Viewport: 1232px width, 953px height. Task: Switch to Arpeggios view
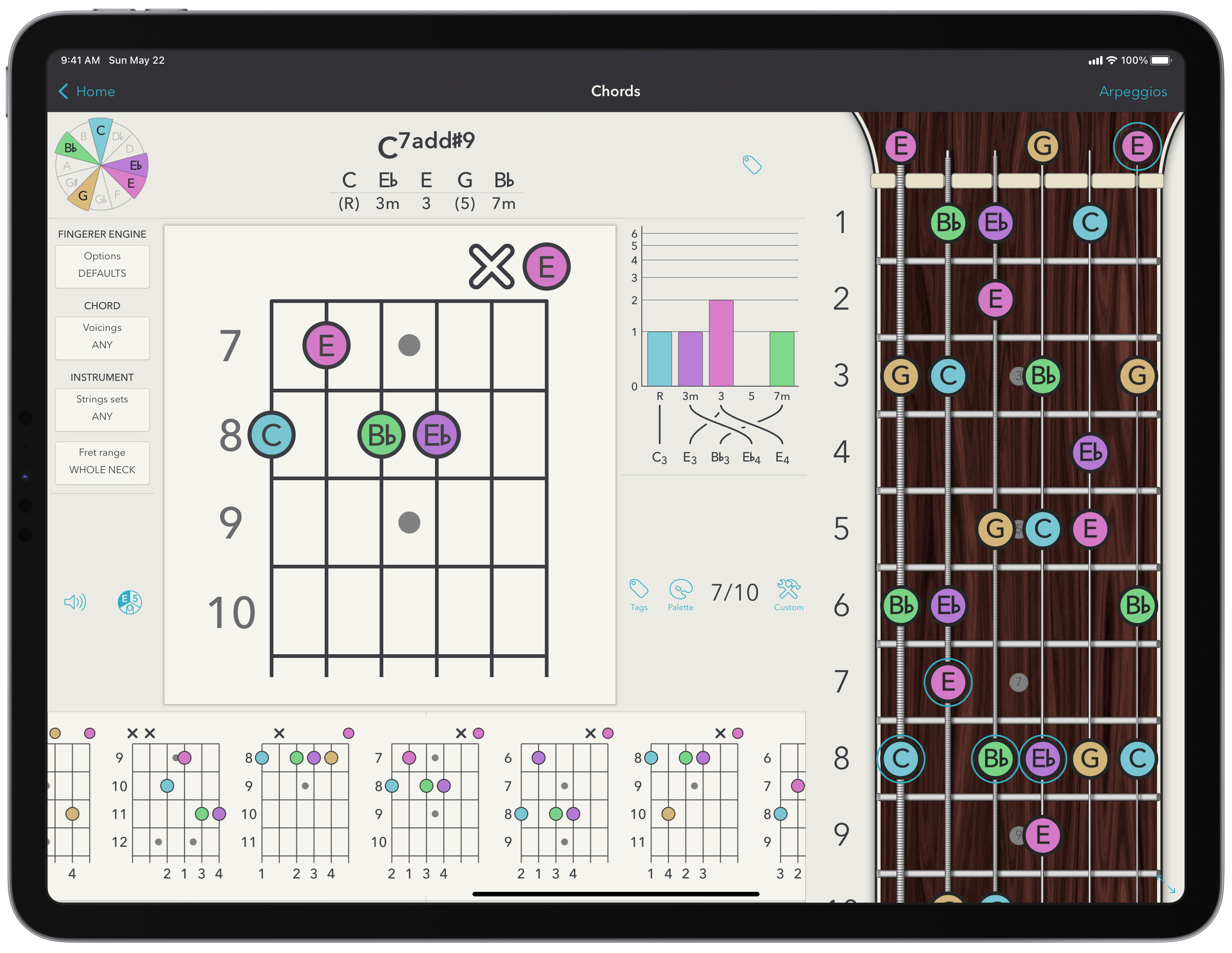pyautogui.click(x=1133, y=92)
